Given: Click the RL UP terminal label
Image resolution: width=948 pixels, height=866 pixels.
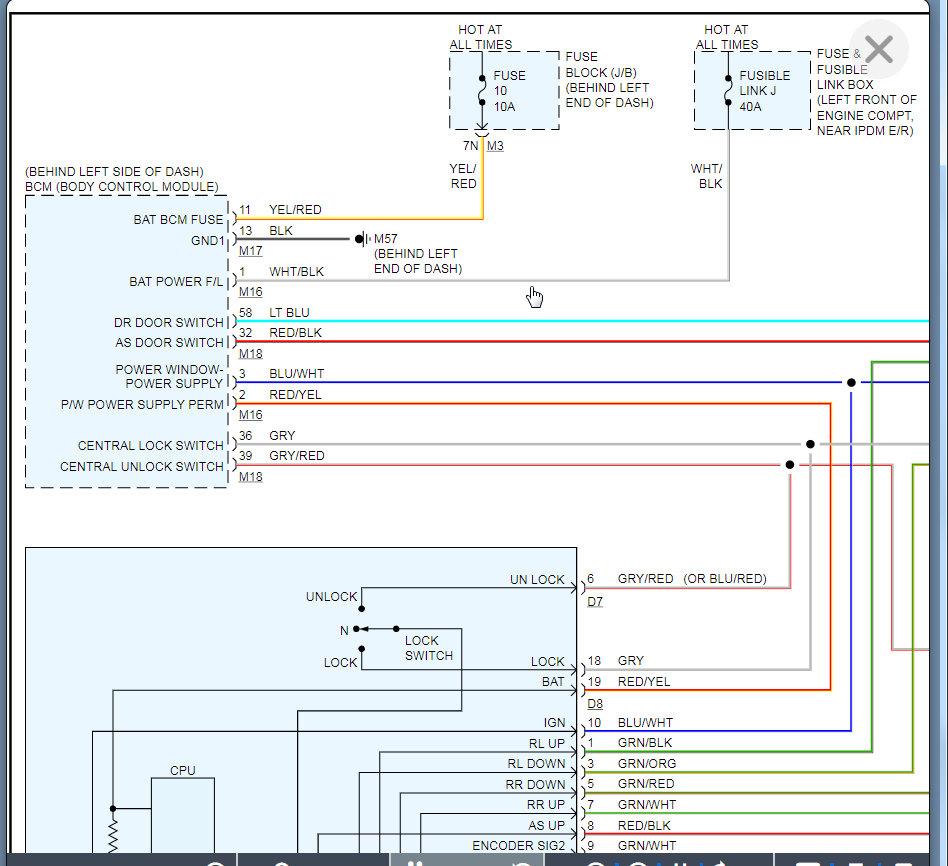Looking at the screenshot, I should point(547,743).
